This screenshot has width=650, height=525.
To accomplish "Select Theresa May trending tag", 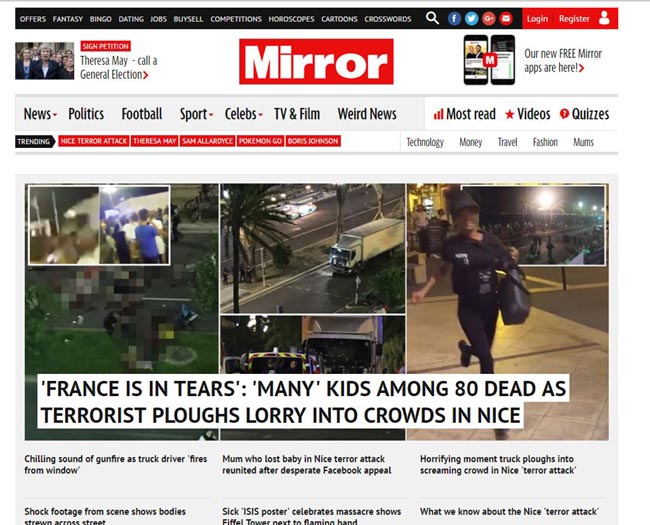I will [155, 141].
